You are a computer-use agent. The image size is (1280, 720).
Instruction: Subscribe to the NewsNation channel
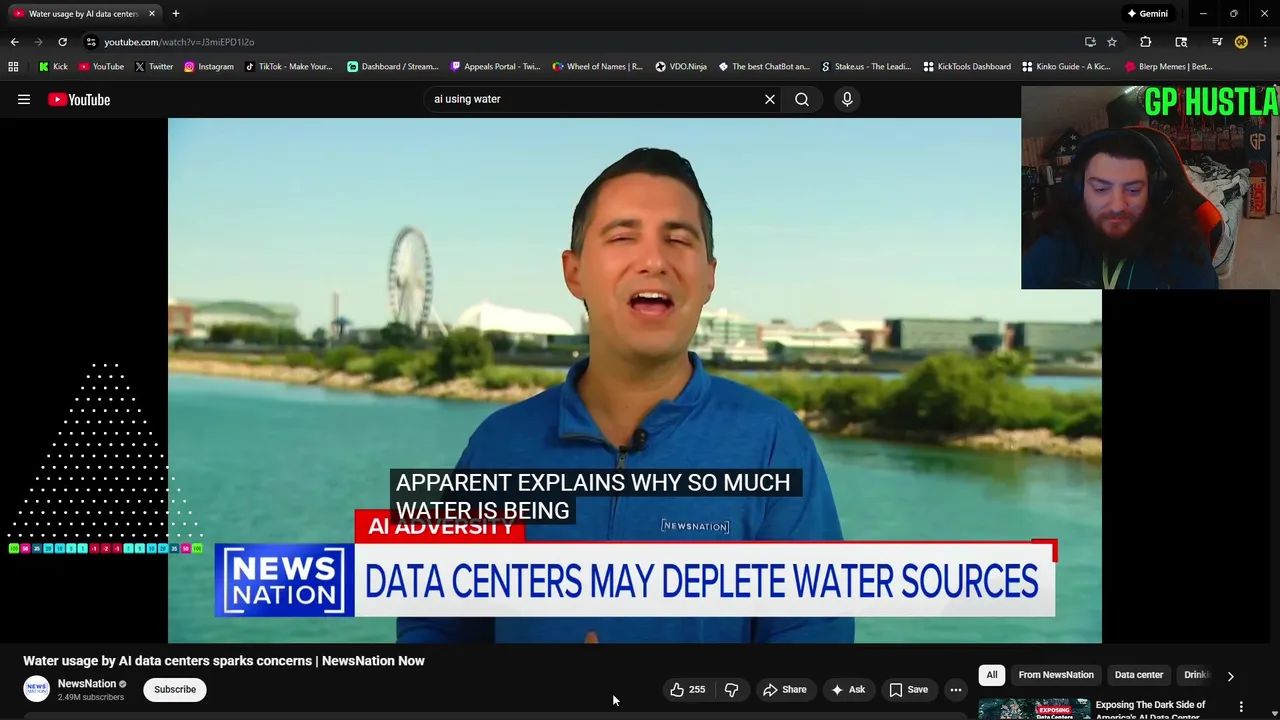[175, 689]
